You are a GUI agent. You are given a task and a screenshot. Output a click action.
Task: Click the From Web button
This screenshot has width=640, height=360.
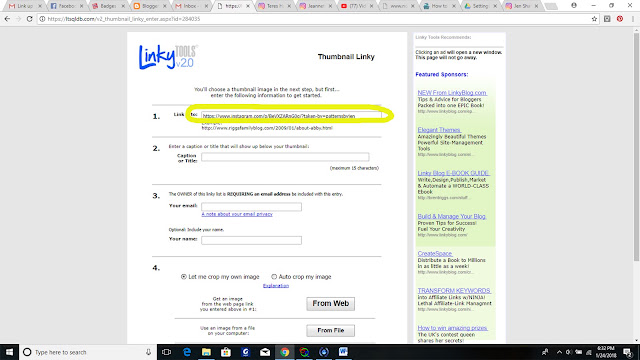(x=331, y=304)
